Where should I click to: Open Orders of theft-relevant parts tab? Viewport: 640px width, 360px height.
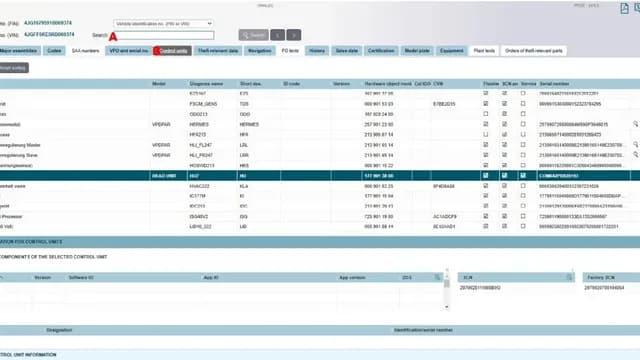(533, 51)
